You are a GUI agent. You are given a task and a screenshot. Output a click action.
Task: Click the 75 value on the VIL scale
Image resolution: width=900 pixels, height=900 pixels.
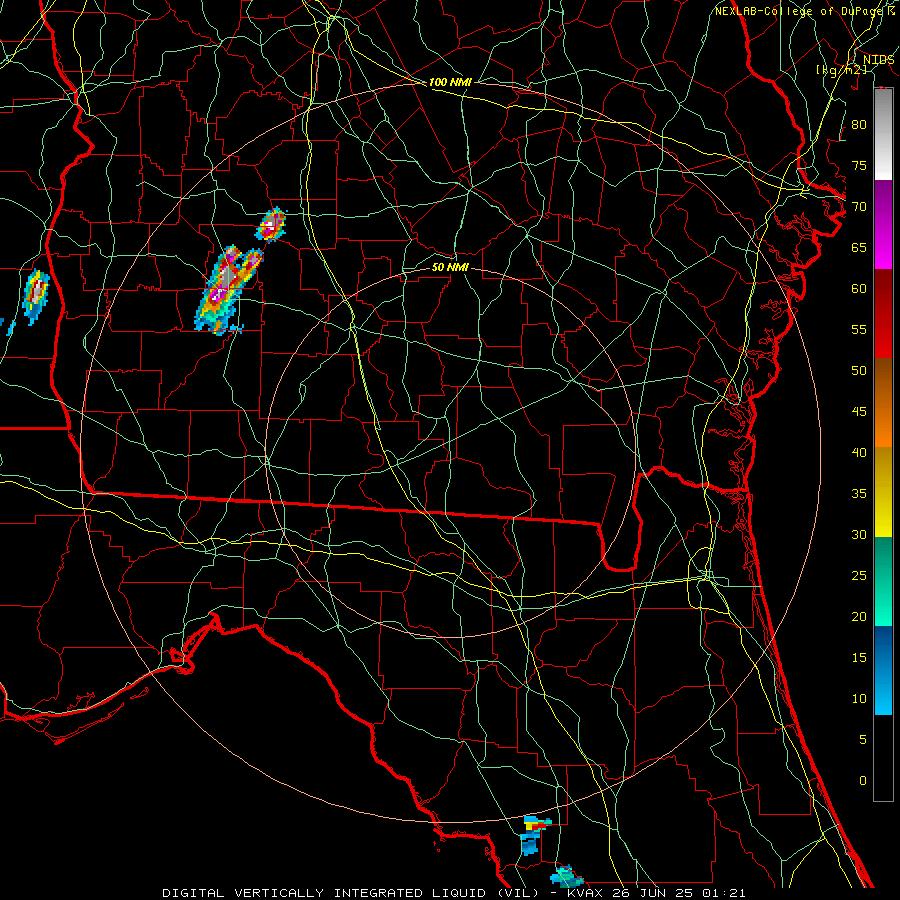point(859,165)
